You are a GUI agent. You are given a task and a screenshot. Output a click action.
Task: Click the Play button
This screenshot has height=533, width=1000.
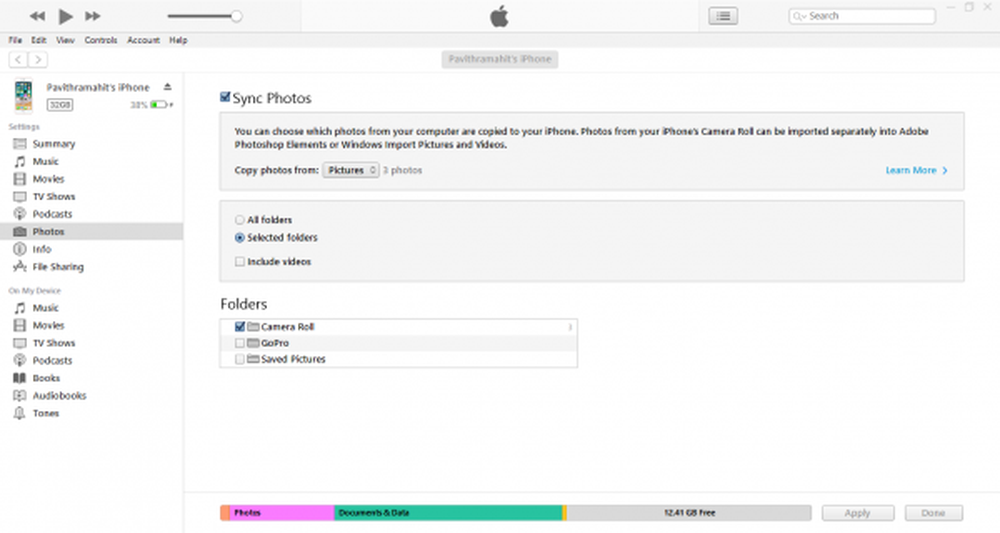(x=66, y=16)
